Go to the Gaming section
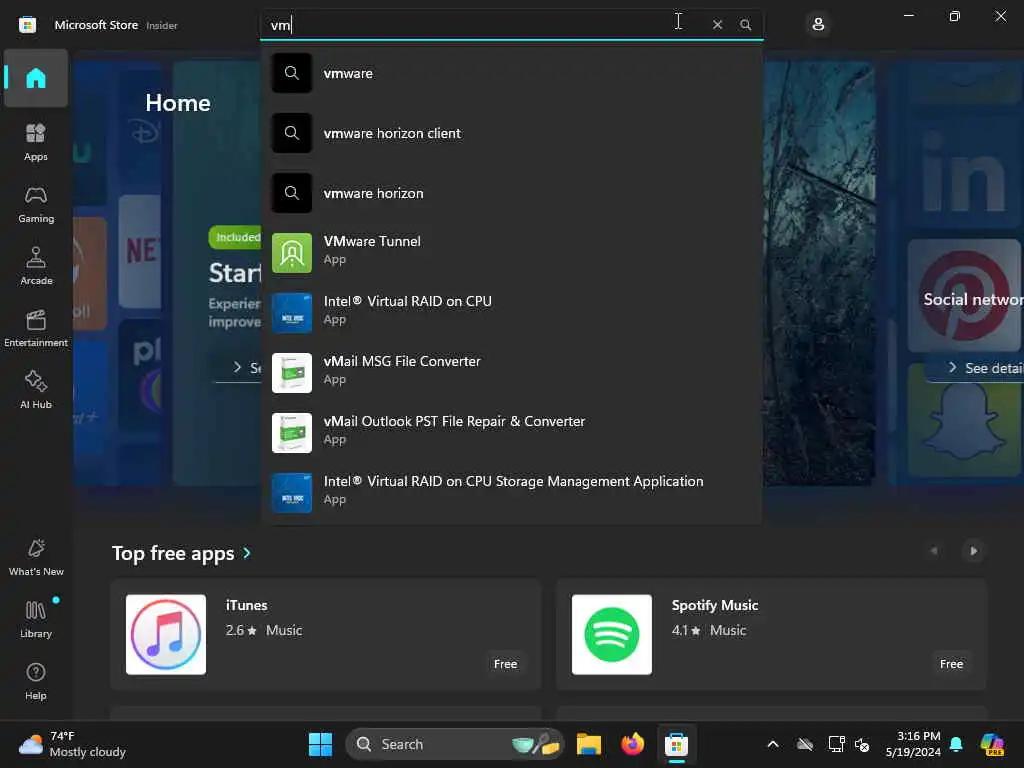1024x768 pixels. [36, 204]
